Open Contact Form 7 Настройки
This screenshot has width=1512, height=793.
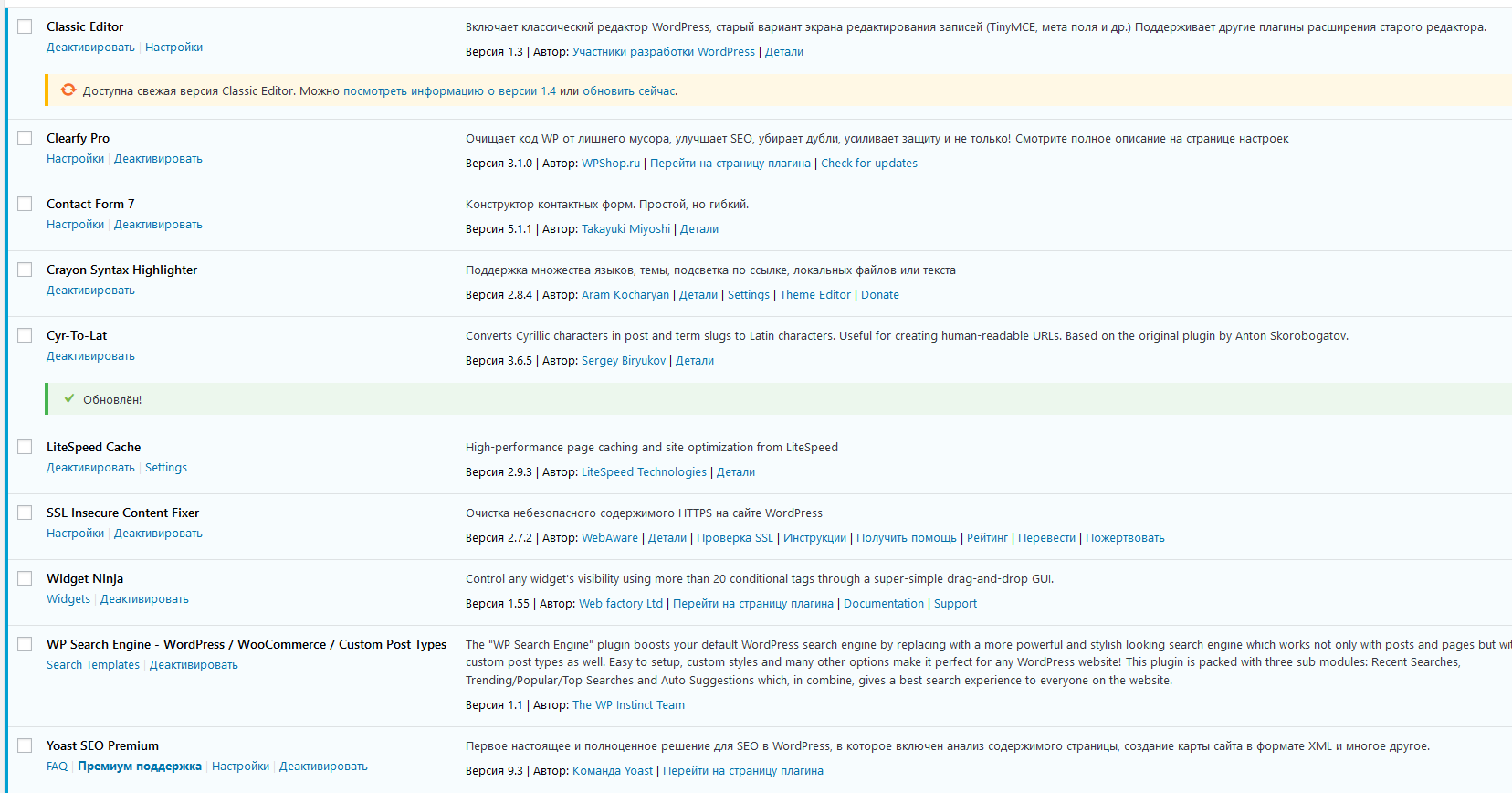click(75, 225)
